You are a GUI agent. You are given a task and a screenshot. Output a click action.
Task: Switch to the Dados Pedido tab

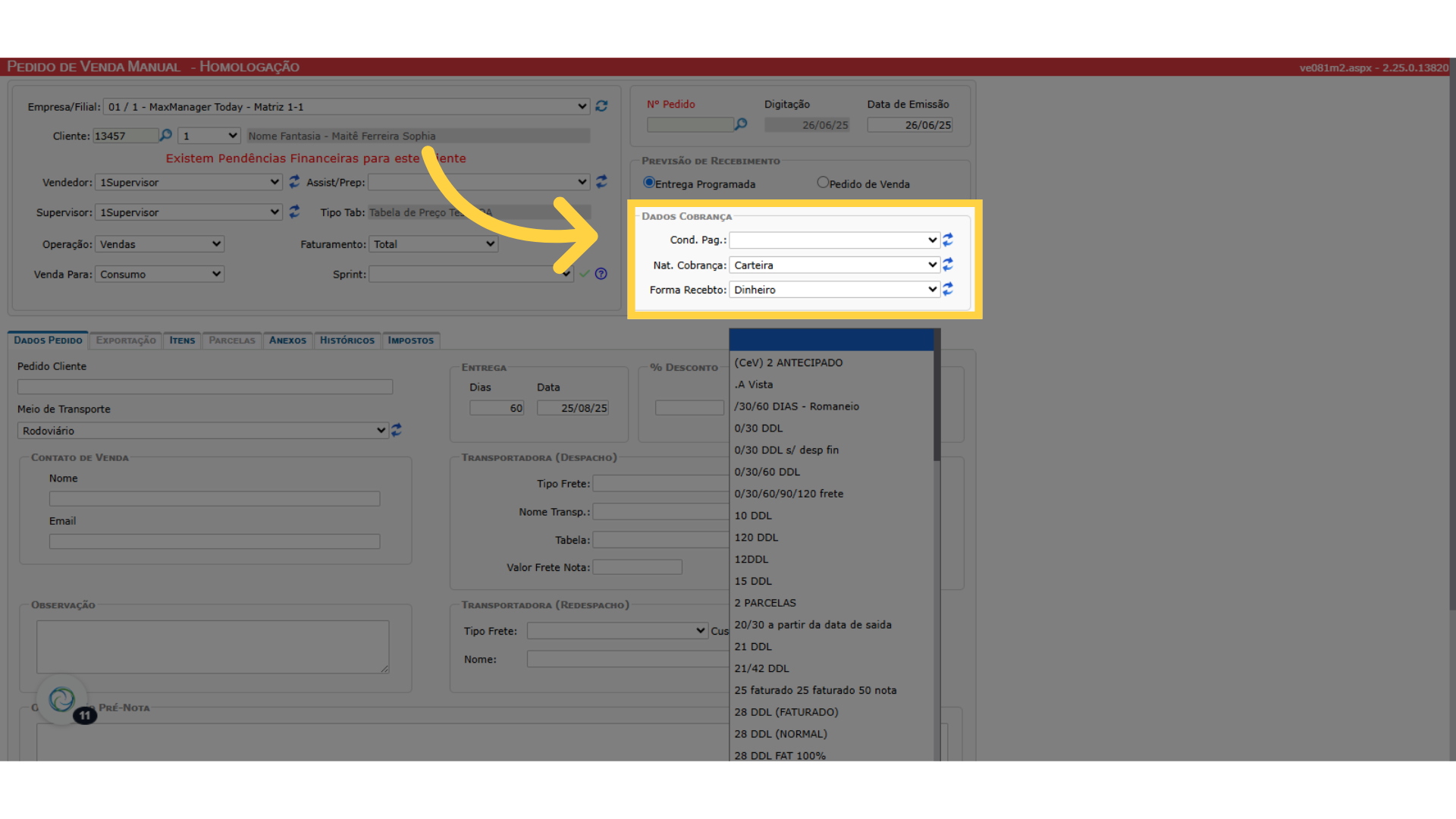pos(48,340)
